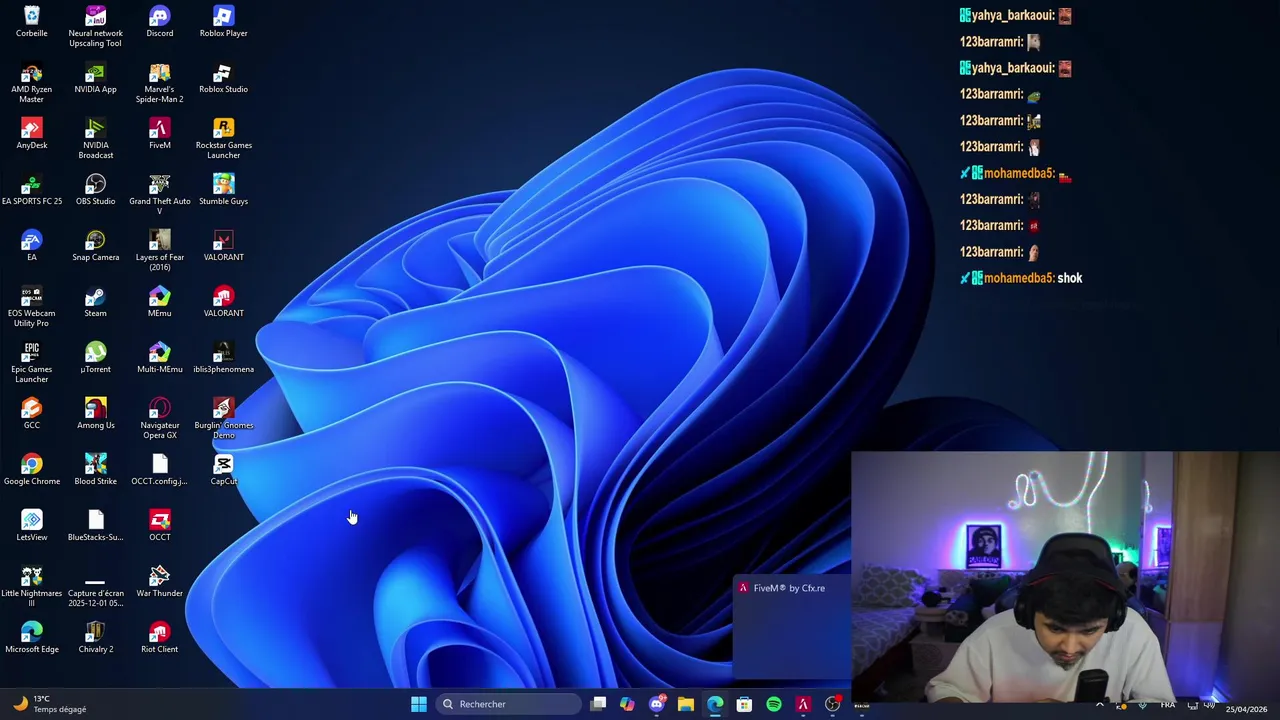Open Task View in the taskbar
Viewport: 1280px width, 720px height.
(x=598, y=704)
